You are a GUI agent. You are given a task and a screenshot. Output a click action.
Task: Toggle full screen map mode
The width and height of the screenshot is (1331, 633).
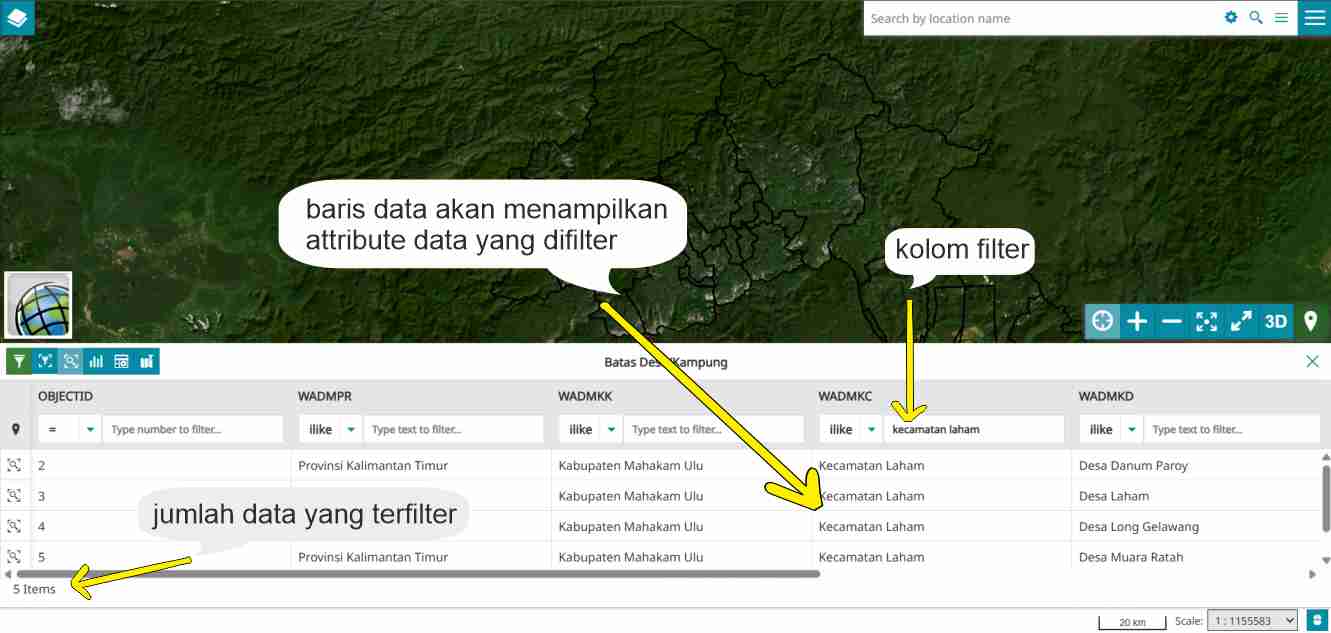[x=1241, y=321]
